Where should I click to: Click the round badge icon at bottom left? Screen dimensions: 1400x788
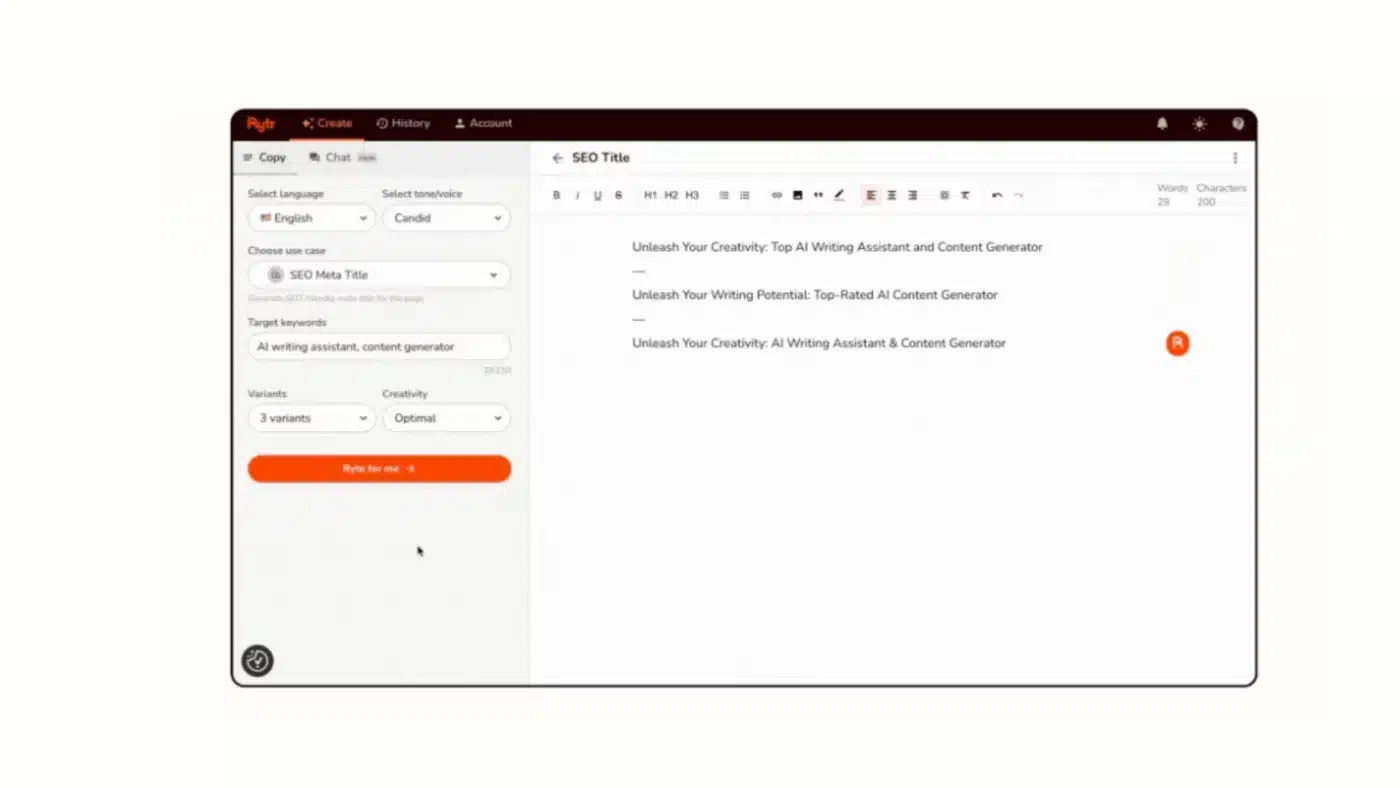click(258, 661)
